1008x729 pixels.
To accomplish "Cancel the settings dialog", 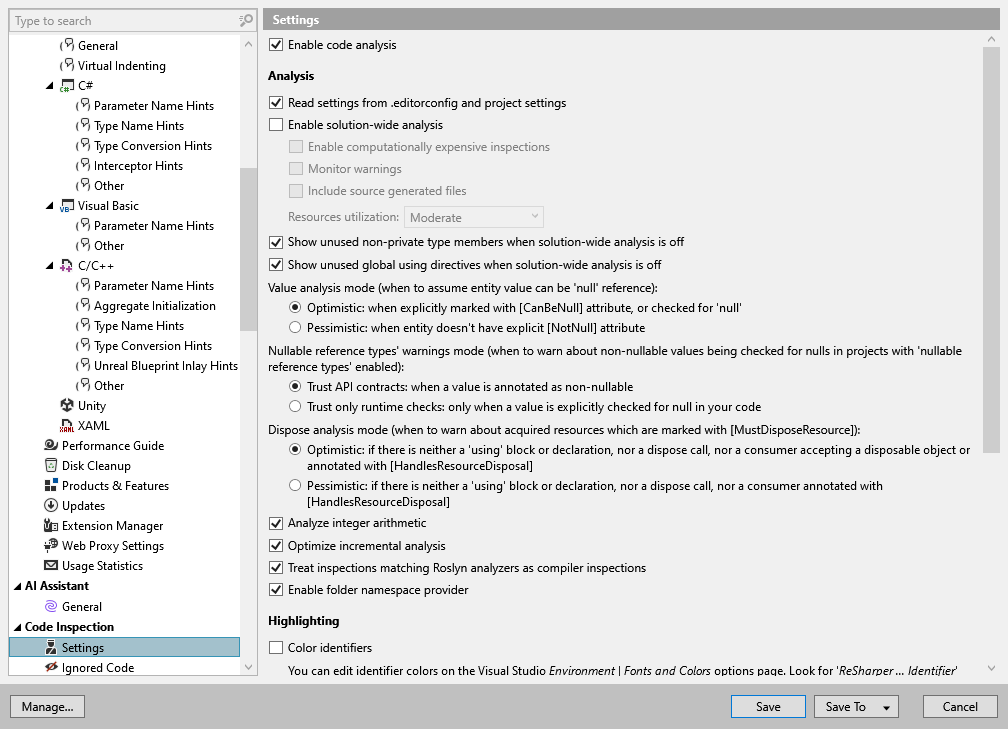I will point(959,706).
